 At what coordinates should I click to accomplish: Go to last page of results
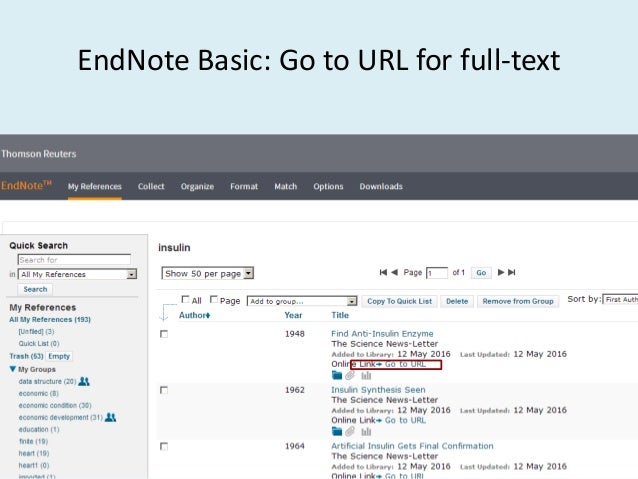(x=512, y=272)
